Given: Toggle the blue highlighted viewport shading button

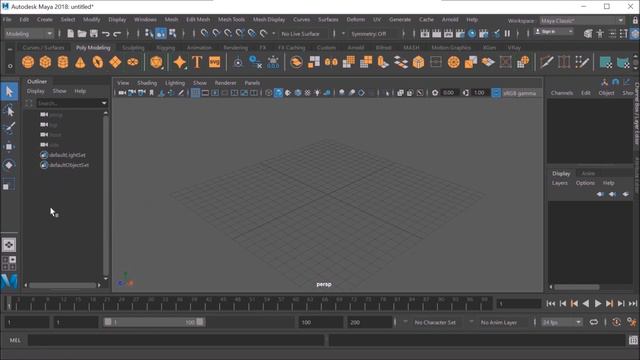Looking at the screenshot, I should click(x=278, y=93).
